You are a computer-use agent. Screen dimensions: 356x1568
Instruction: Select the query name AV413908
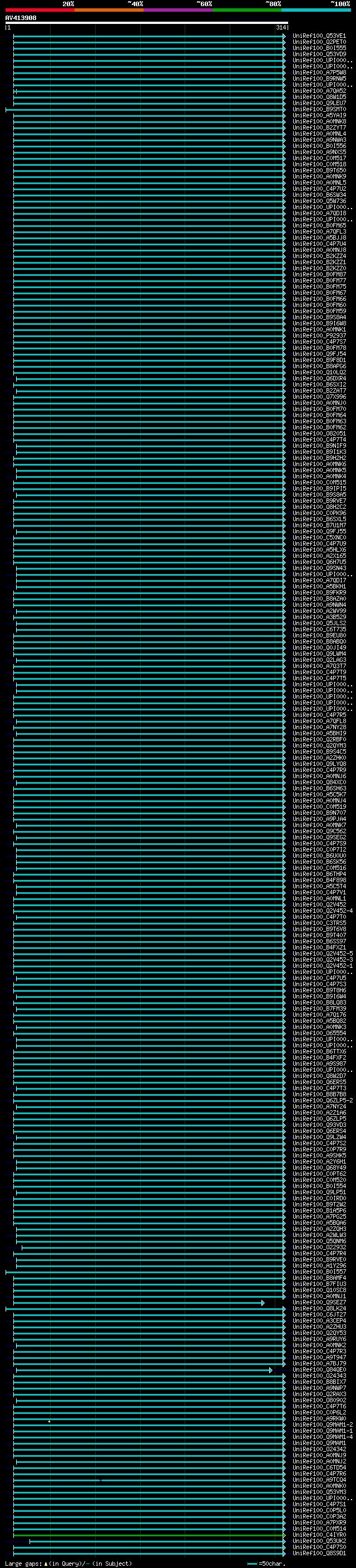[21, 18]
